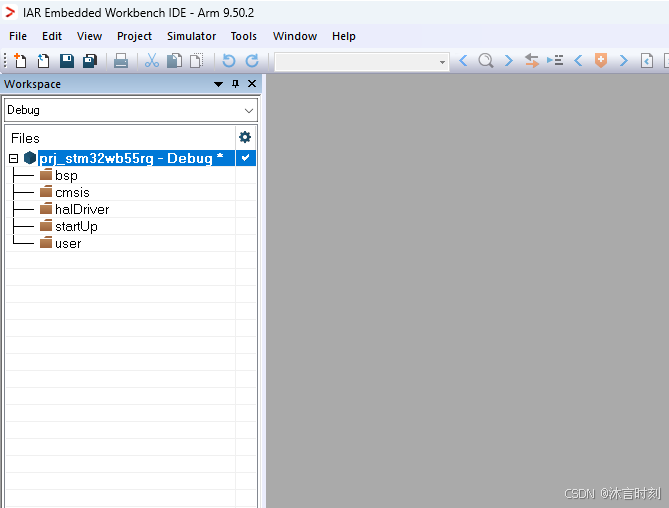Click the IAR logo in title bar

[x=10, y=12]
